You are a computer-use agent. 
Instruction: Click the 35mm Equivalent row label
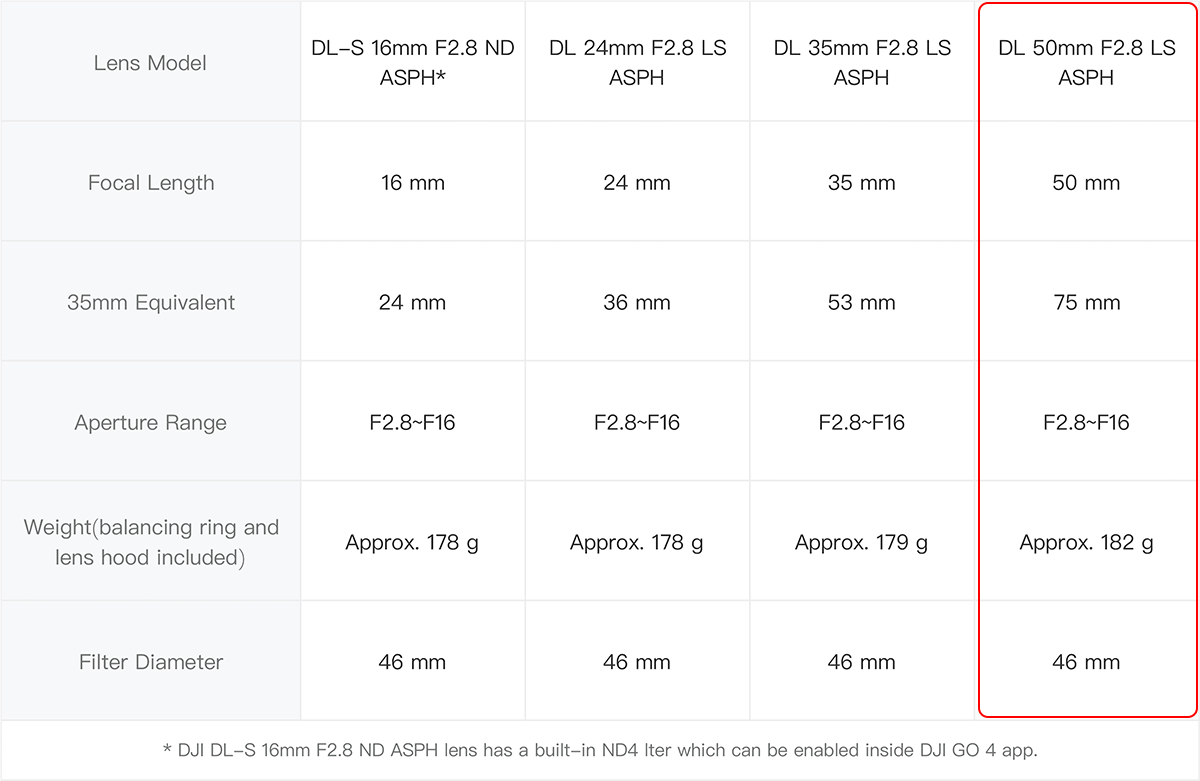click(151, 303)
